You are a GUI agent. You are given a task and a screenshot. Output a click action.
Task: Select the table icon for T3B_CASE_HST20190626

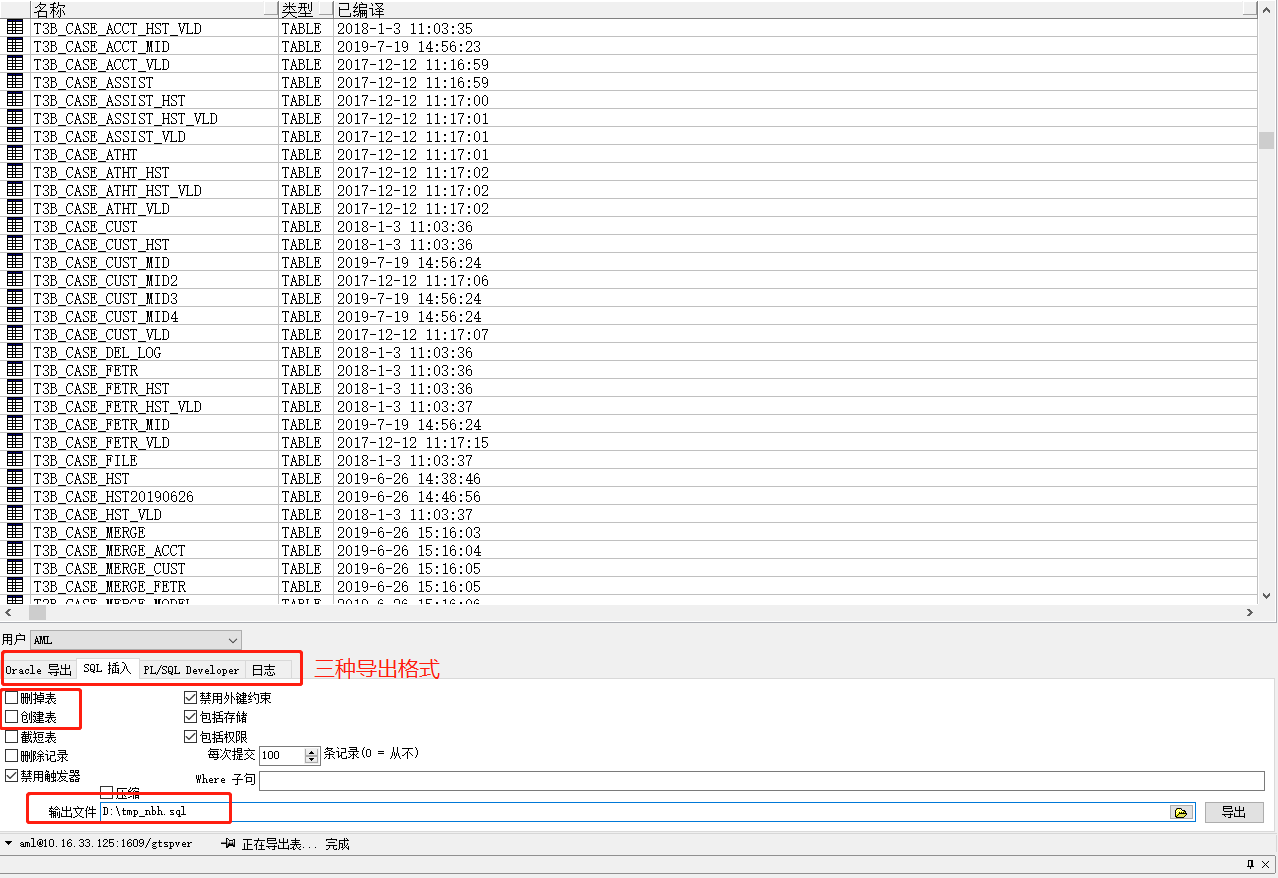click(15, 496)
